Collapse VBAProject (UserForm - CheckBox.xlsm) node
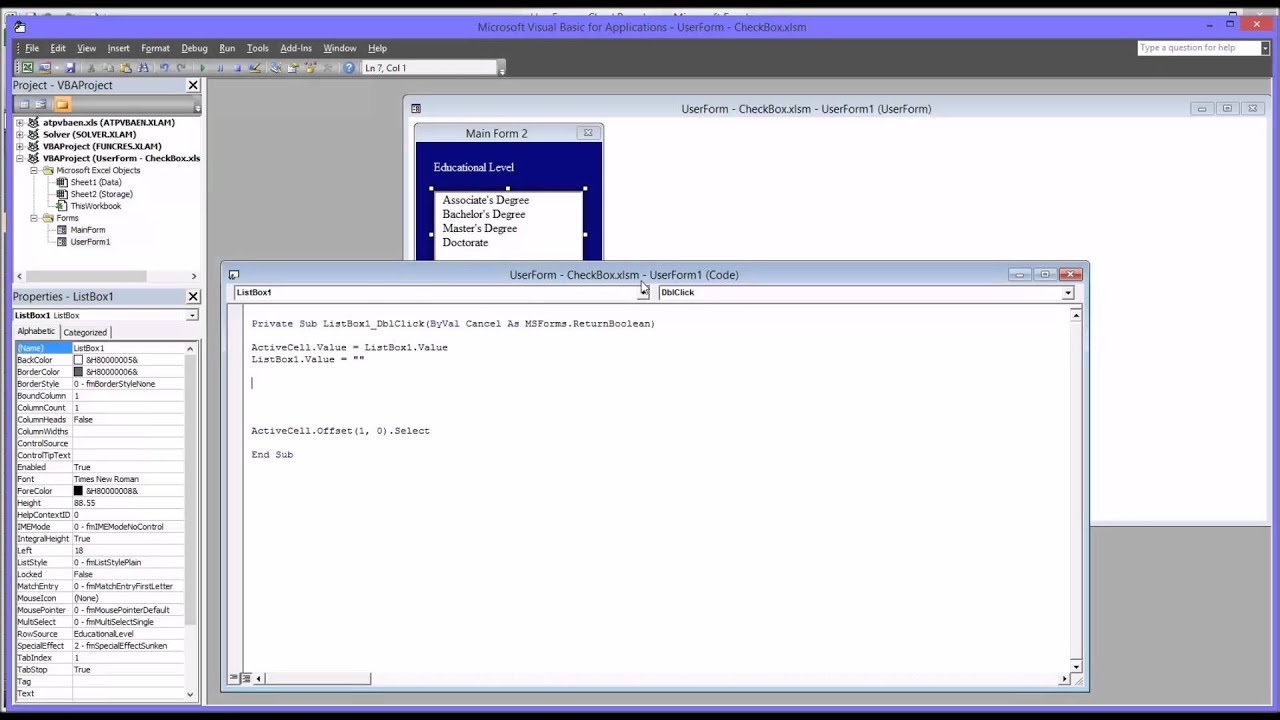Image resolution: width=1280 pixels, height=720 pixels. tap(20, 159)
